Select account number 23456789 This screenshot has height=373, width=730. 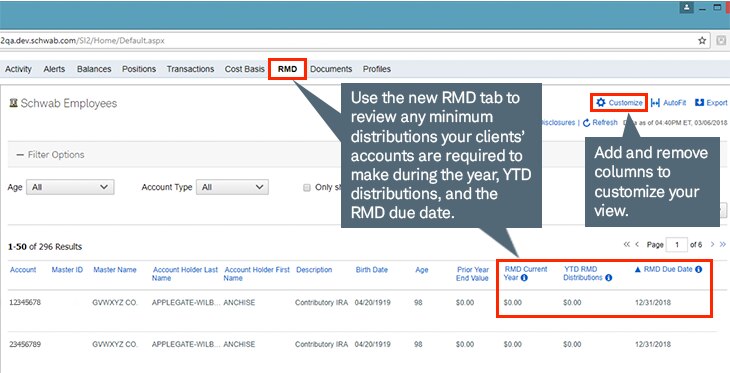pos(25,344)
